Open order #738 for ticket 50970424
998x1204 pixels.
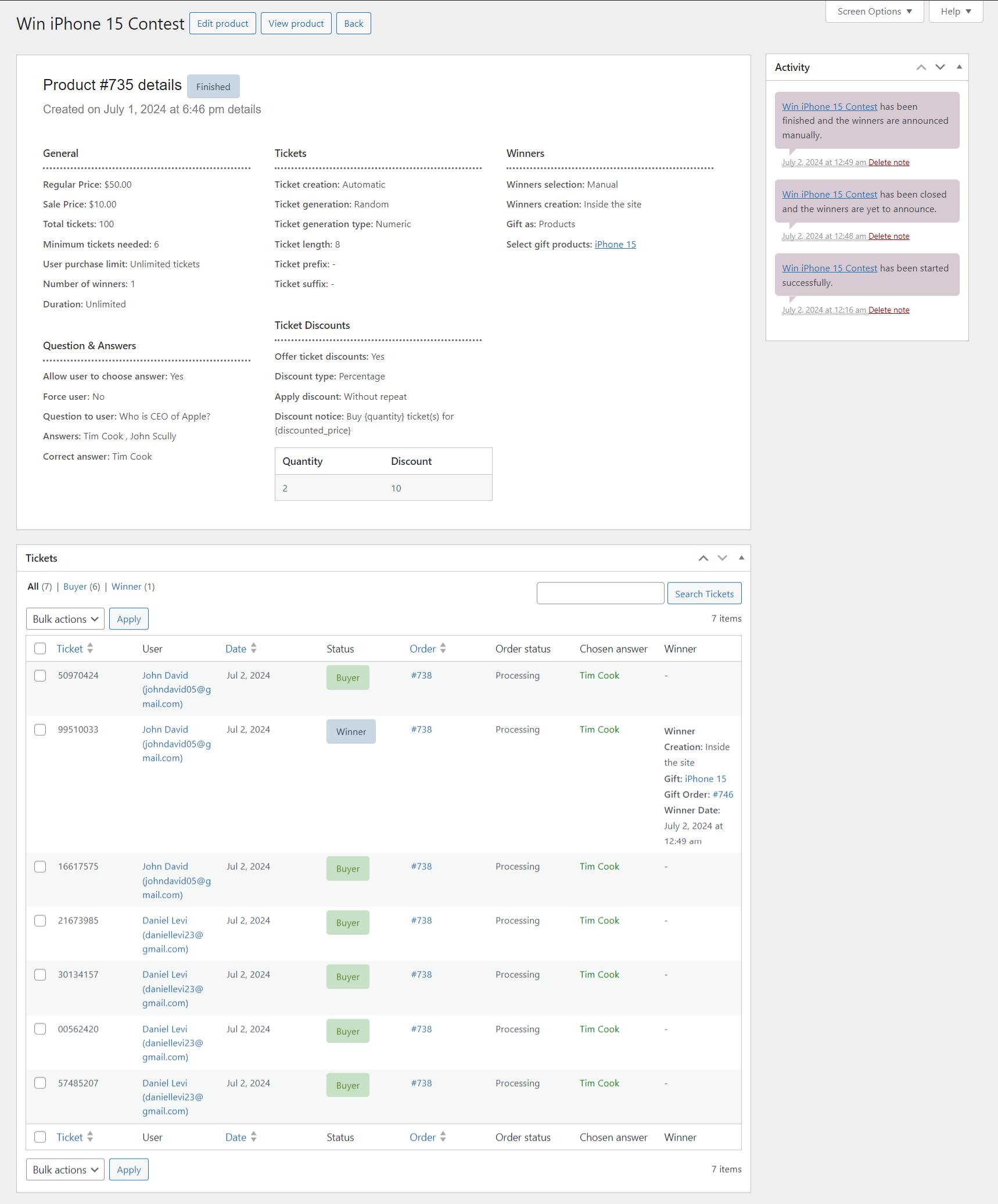tap(422, 675)
